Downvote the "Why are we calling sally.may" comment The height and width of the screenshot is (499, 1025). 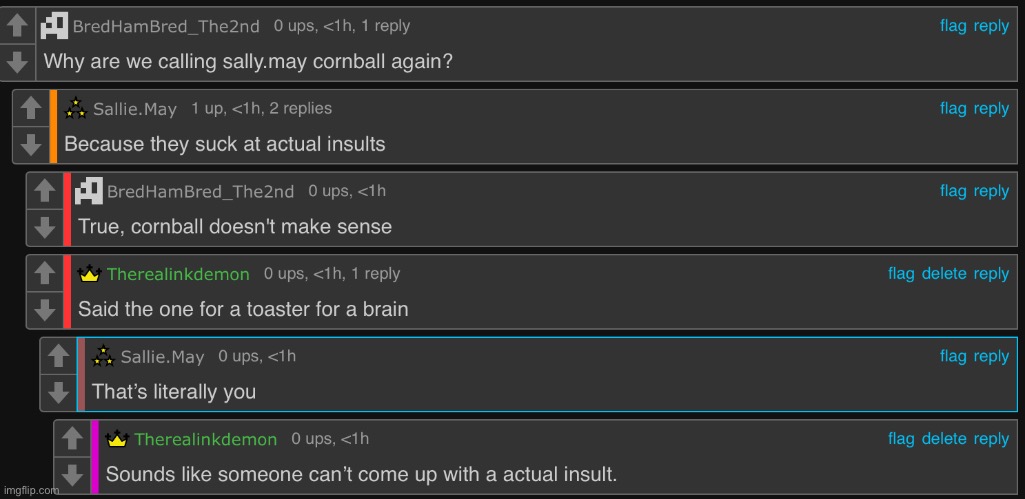[x=17, y=63]
